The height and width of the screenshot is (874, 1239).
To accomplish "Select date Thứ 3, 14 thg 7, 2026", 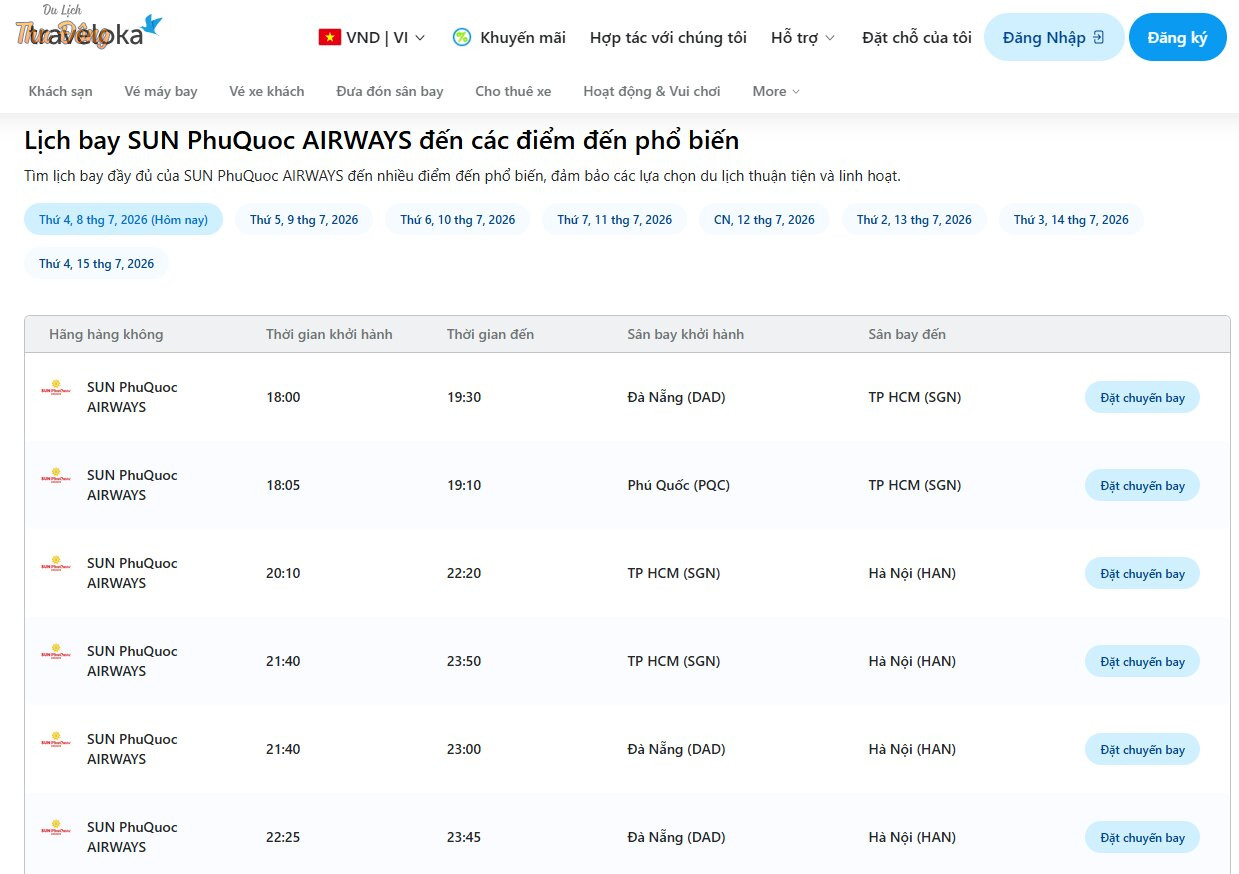I will tap(1071, 219).
